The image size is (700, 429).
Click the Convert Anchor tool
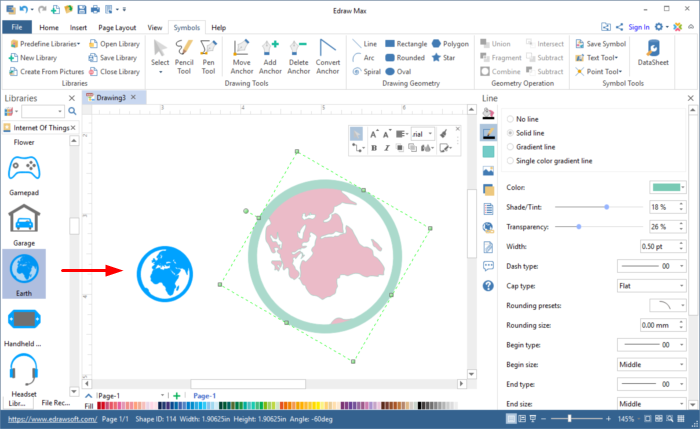(328, 57)
